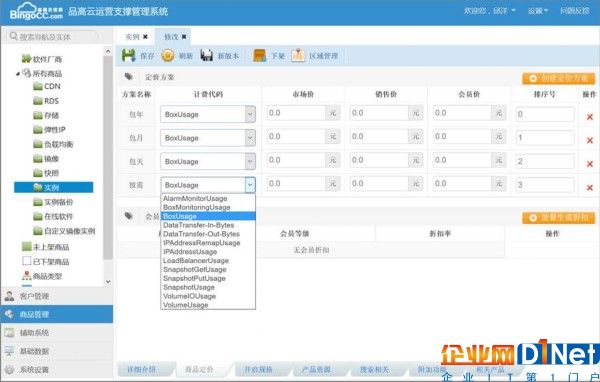Click the 区域管理 region management icon
600x382 pixels.
(298, 56)
